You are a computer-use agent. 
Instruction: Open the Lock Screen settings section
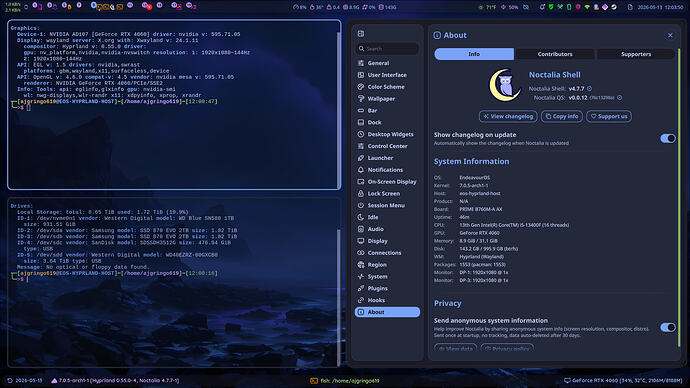(x=387, y=194)
